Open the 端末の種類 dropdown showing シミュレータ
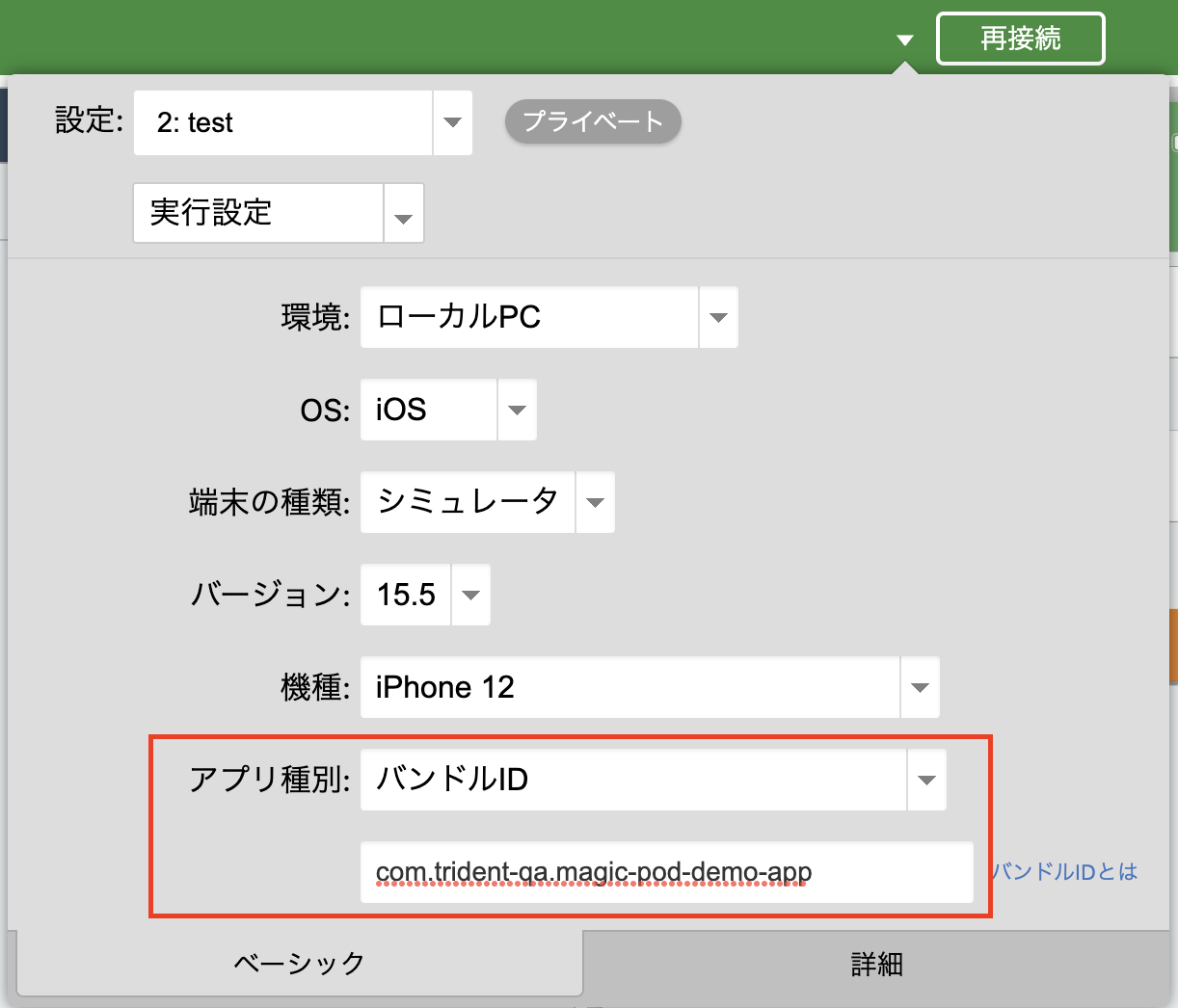Image resolution: width=1178 pixels, height=1008 pixels. (488, 502)
